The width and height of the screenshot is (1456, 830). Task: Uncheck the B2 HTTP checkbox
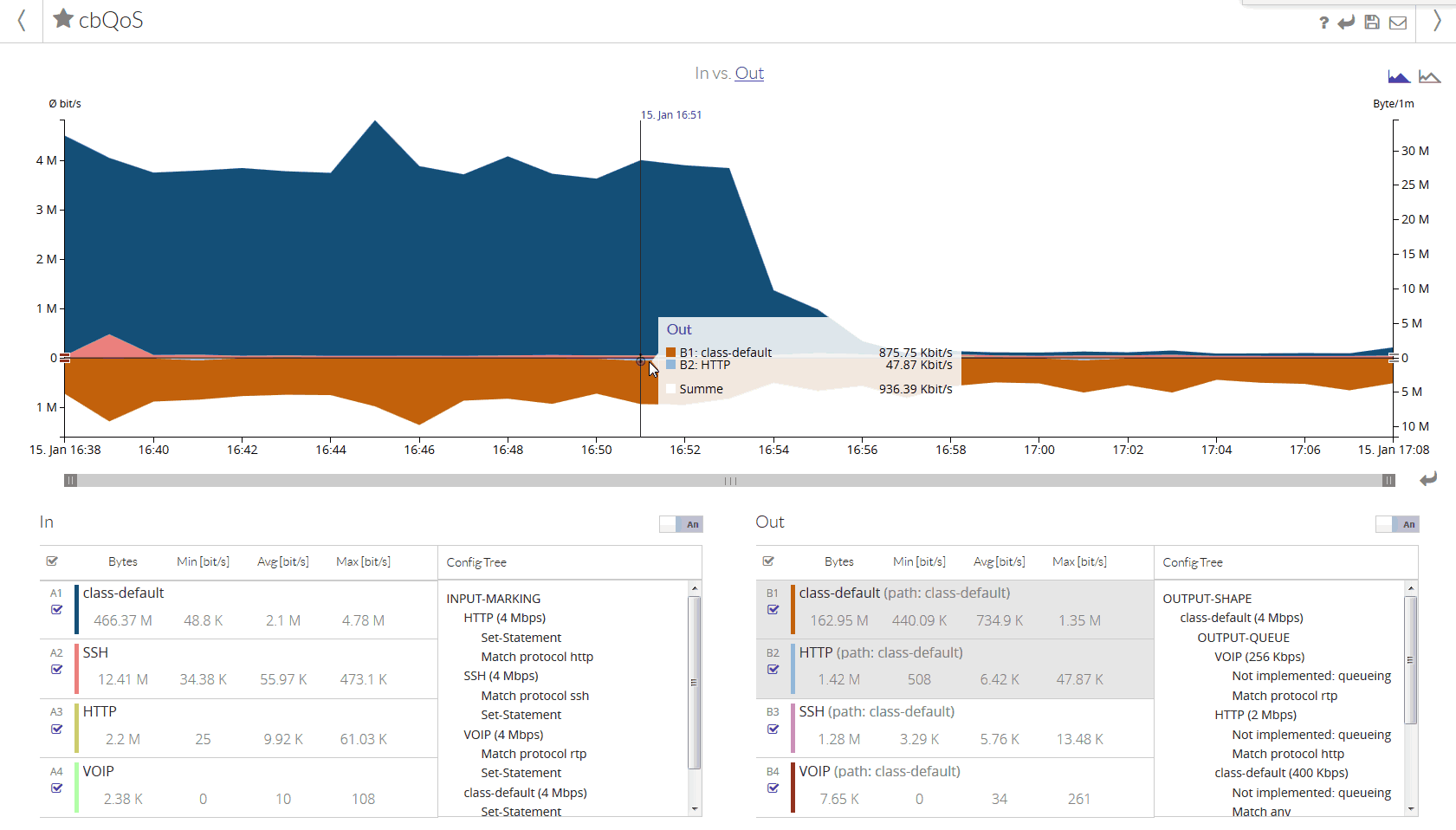point(773,669)
